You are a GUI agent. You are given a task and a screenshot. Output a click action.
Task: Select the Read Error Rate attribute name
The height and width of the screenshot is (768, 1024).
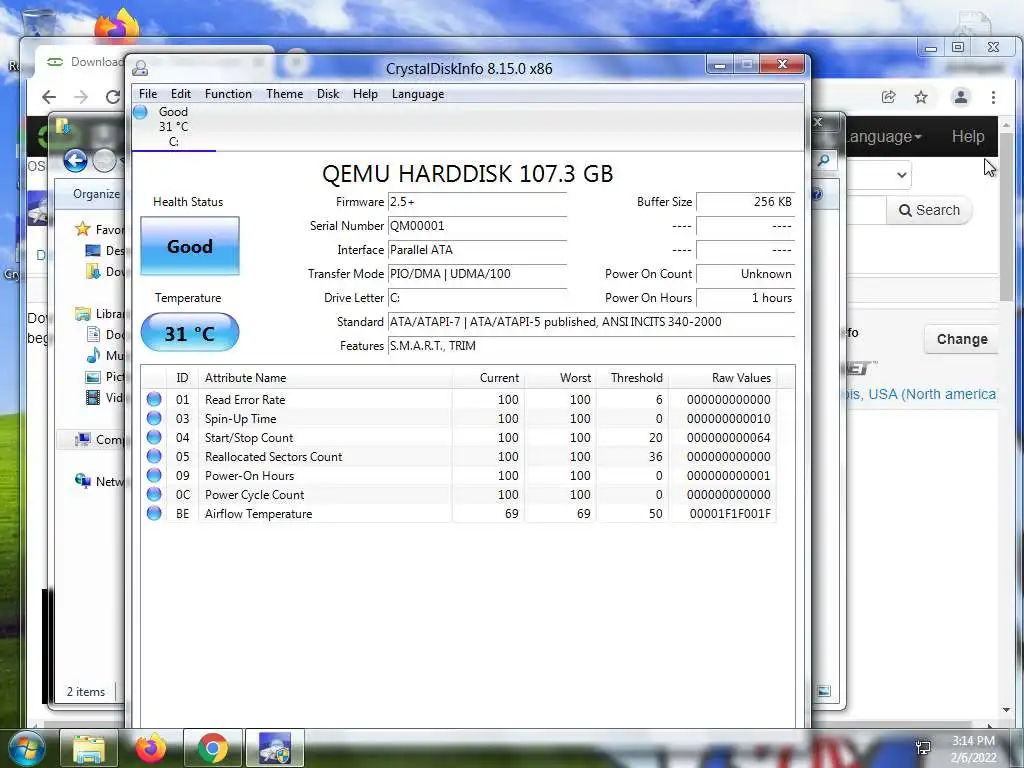(245, 400)
